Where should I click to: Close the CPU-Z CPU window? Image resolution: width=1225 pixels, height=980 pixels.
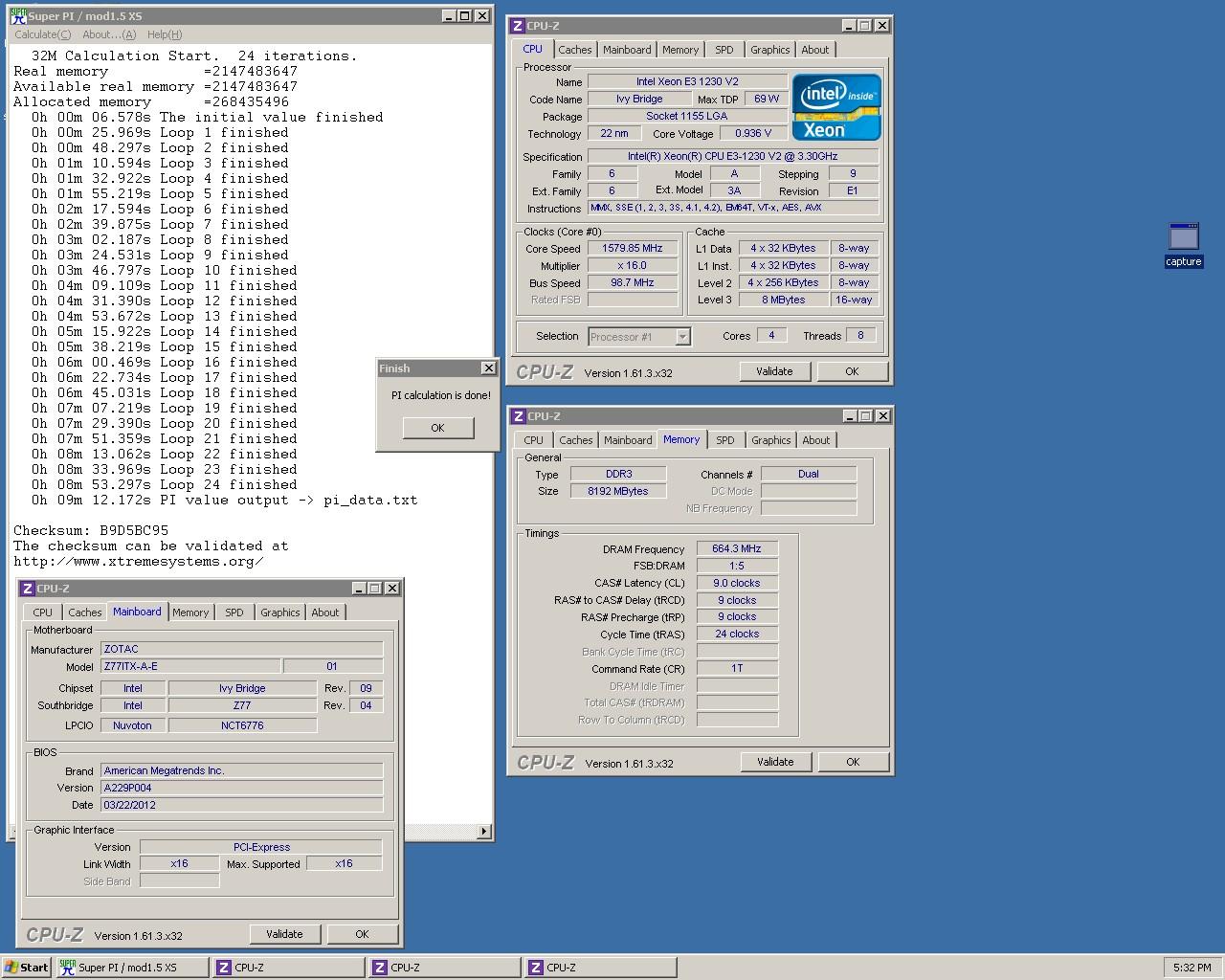[x=882, y=26]
